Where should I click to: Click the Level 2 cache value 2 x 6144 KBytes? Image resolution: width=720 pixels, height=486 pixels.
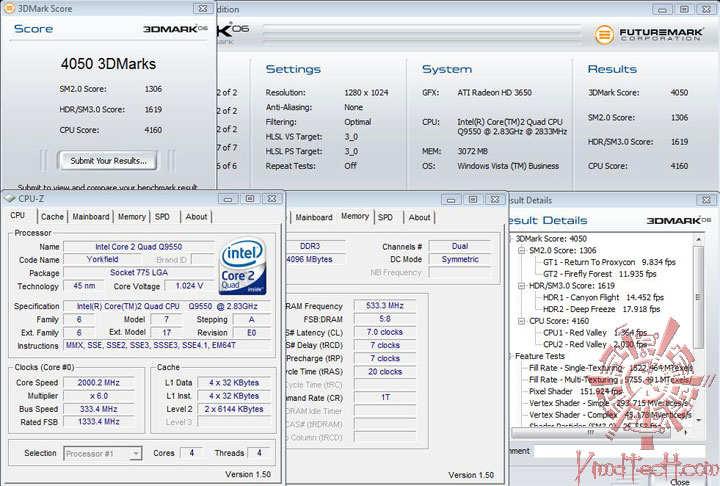tap(234, 409)
